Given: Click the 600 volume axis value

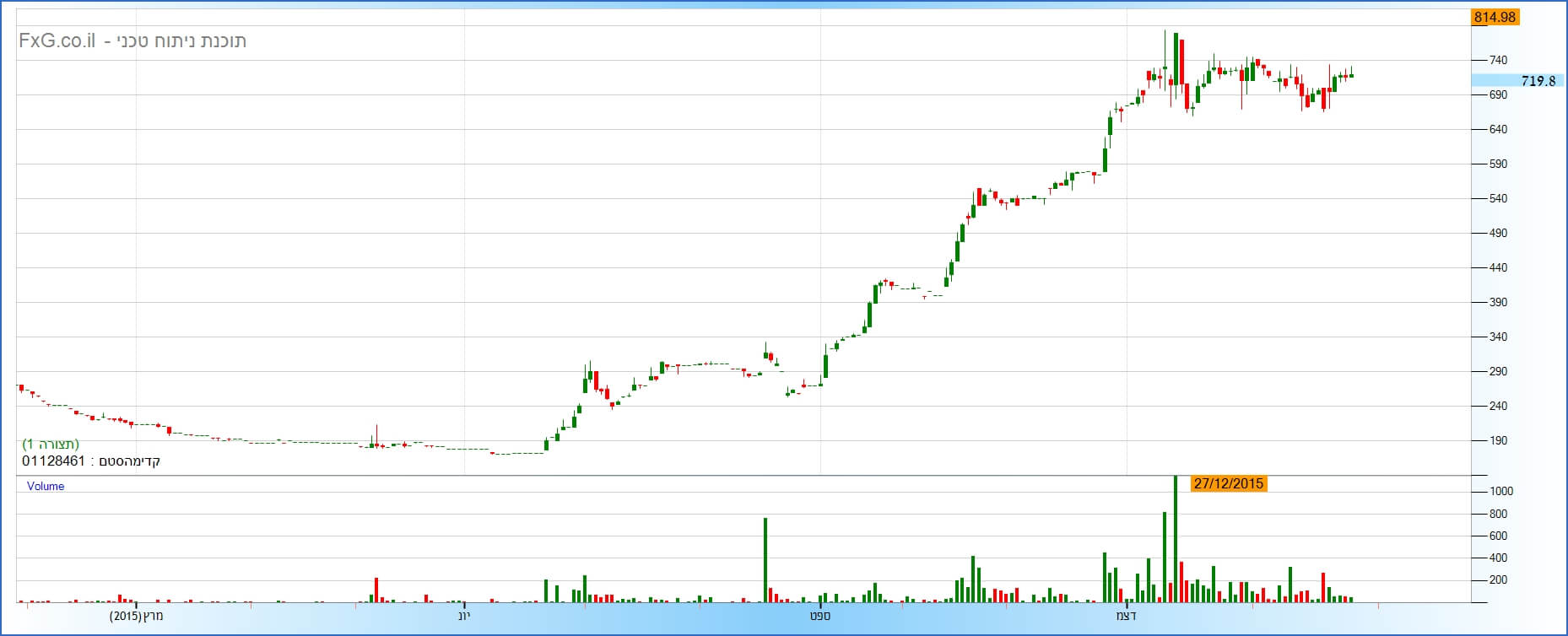Looking at the screenshot, I should click(1498, 536).
